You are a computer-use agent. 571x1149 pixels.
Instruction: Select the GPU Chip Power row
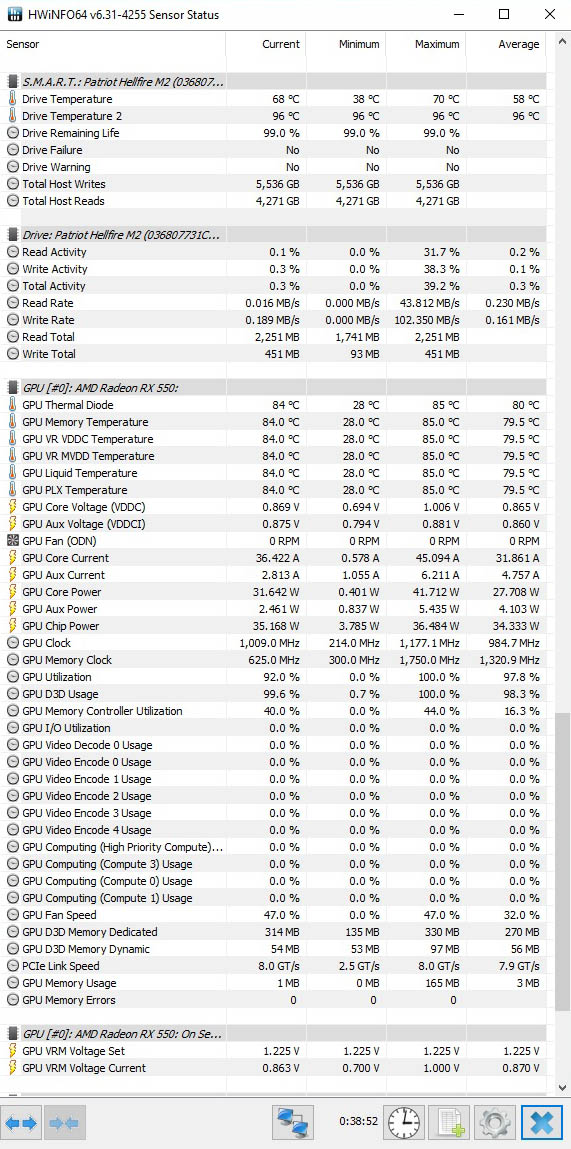[x=275, y=626]
